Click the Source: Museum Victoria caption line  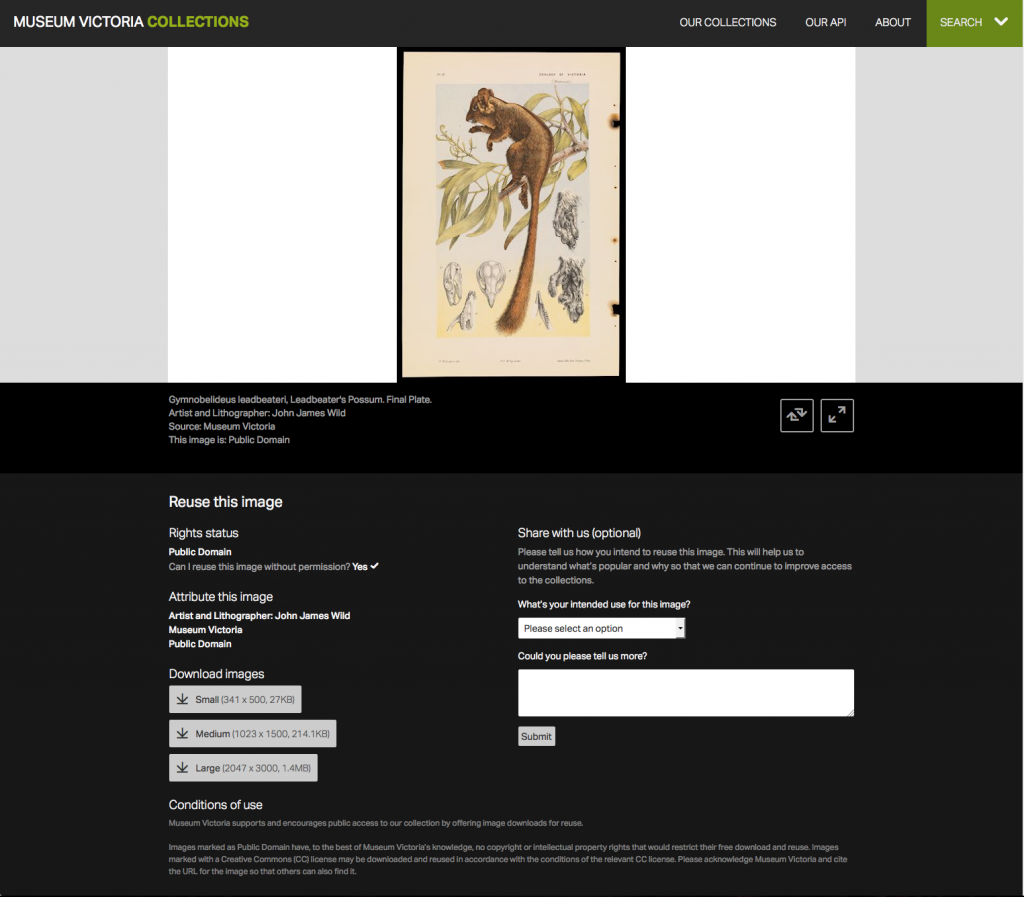(x=221, y=426)
